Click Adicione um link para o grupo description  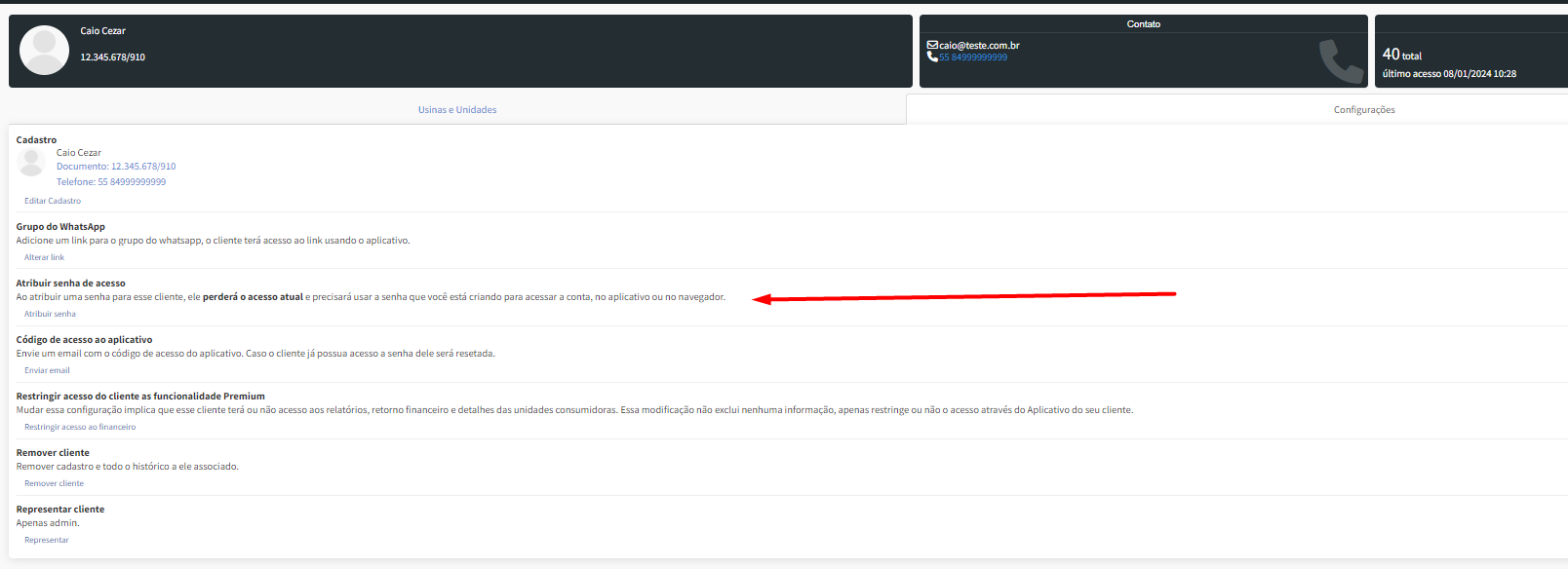click(x=213, y=241)
